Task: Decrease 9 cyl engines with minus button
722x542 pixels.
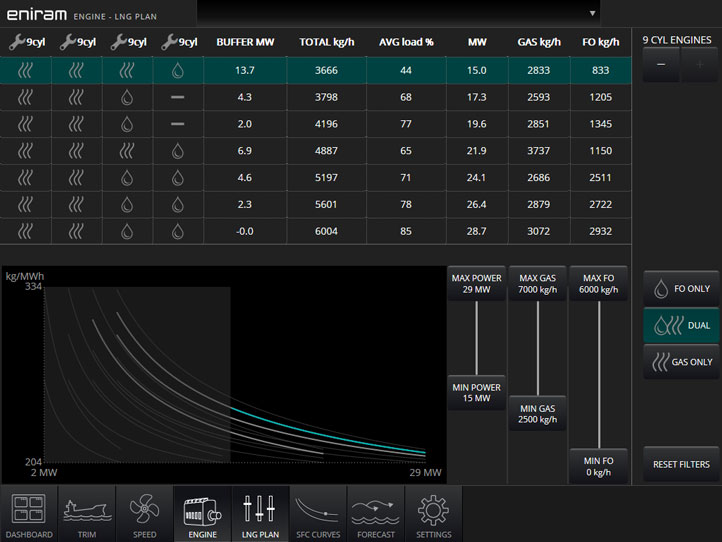Action: [661, 65]
